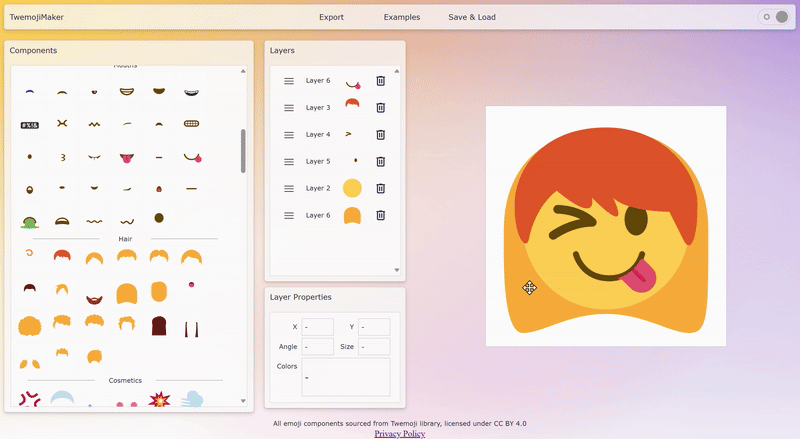Add the anger symbol cosmetic
Screen dimensions: 800x439
pyautogui.click(x=29, y=399)
